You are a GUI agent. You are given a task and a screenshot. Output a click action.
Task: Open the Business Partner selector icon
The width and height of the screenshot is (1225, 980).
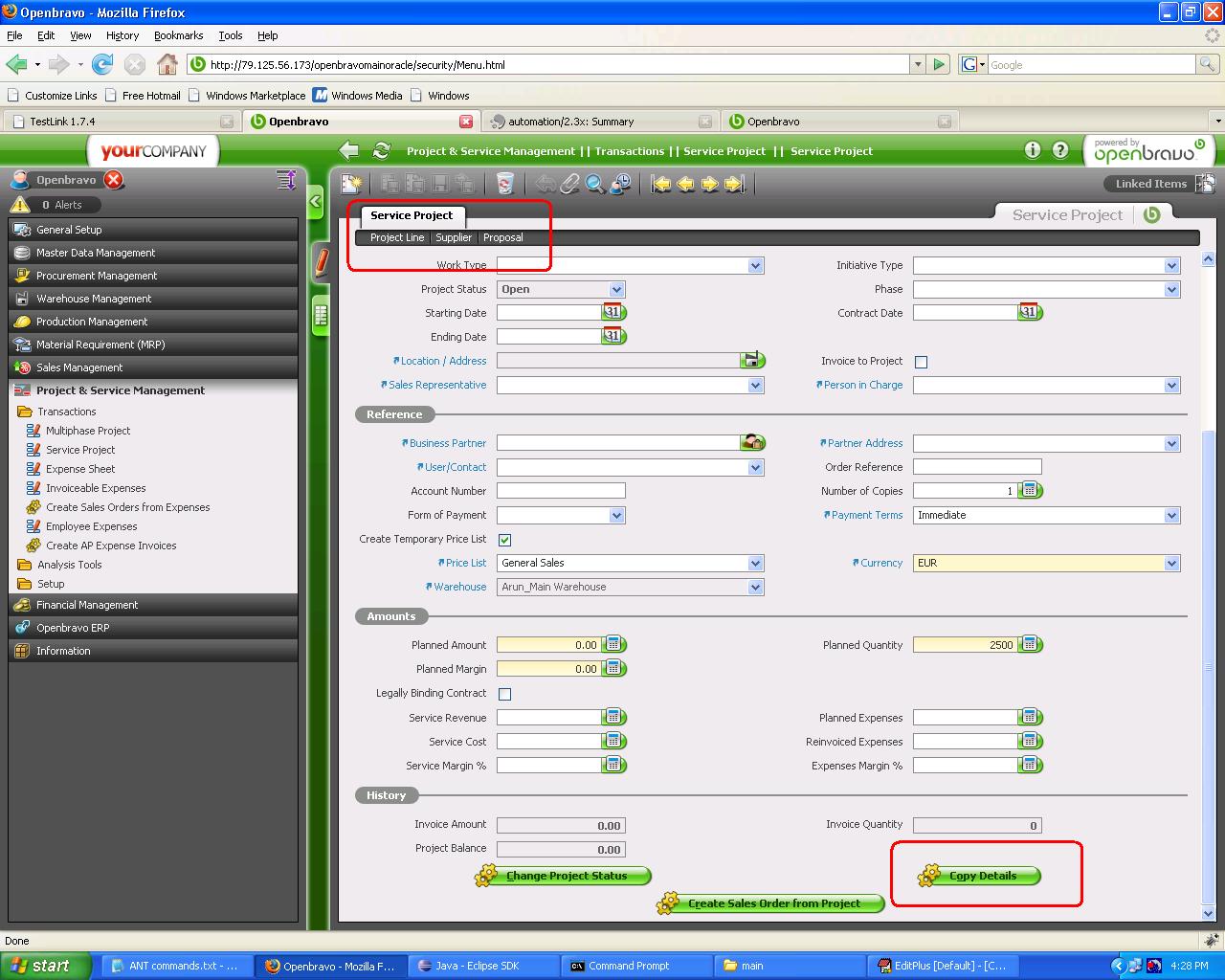tap(752, 443)
